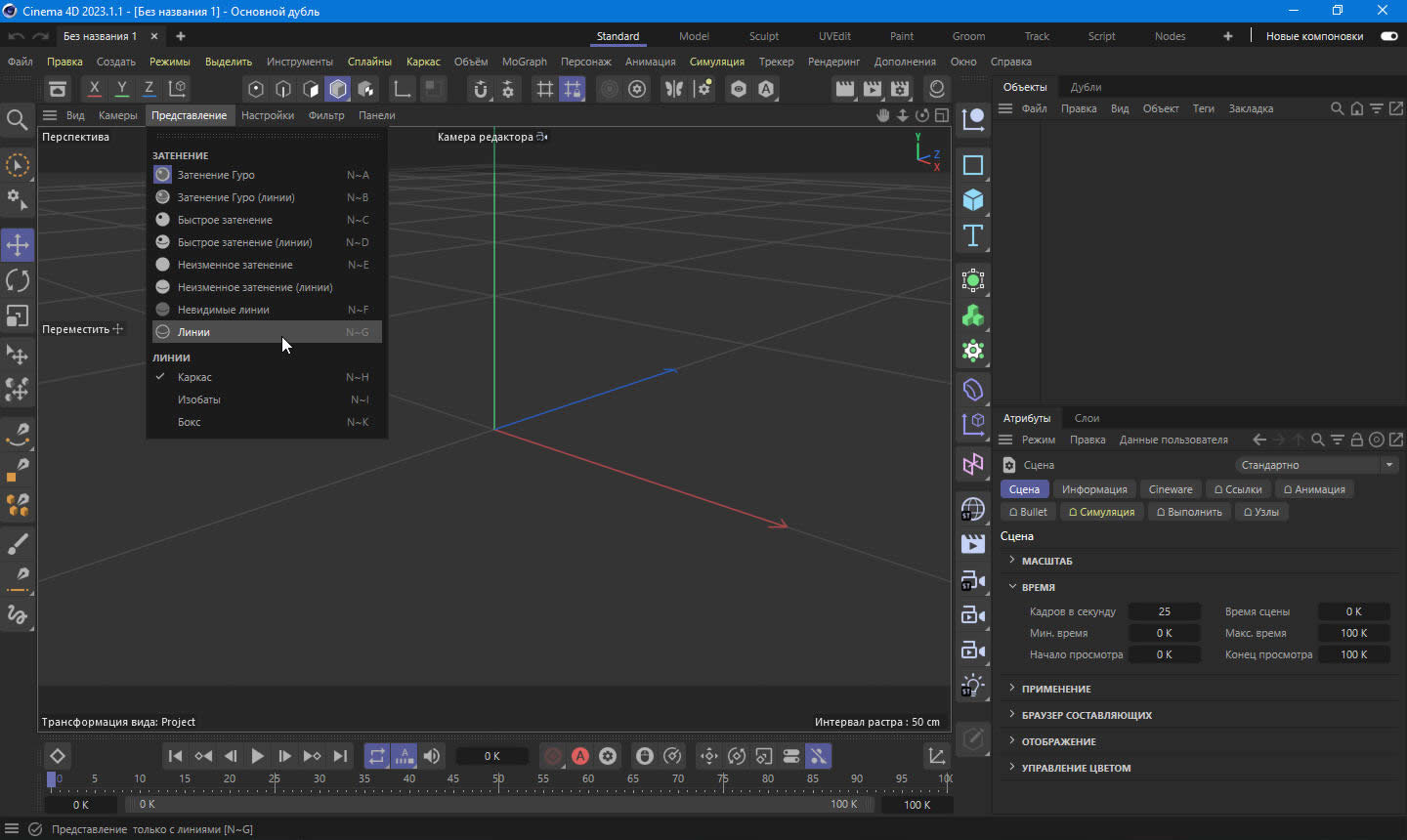Screen dimensions: 1407x840
Task: Switch to the Sculpt layout tab
Action: pyautogui.click(x=763, y=36)
